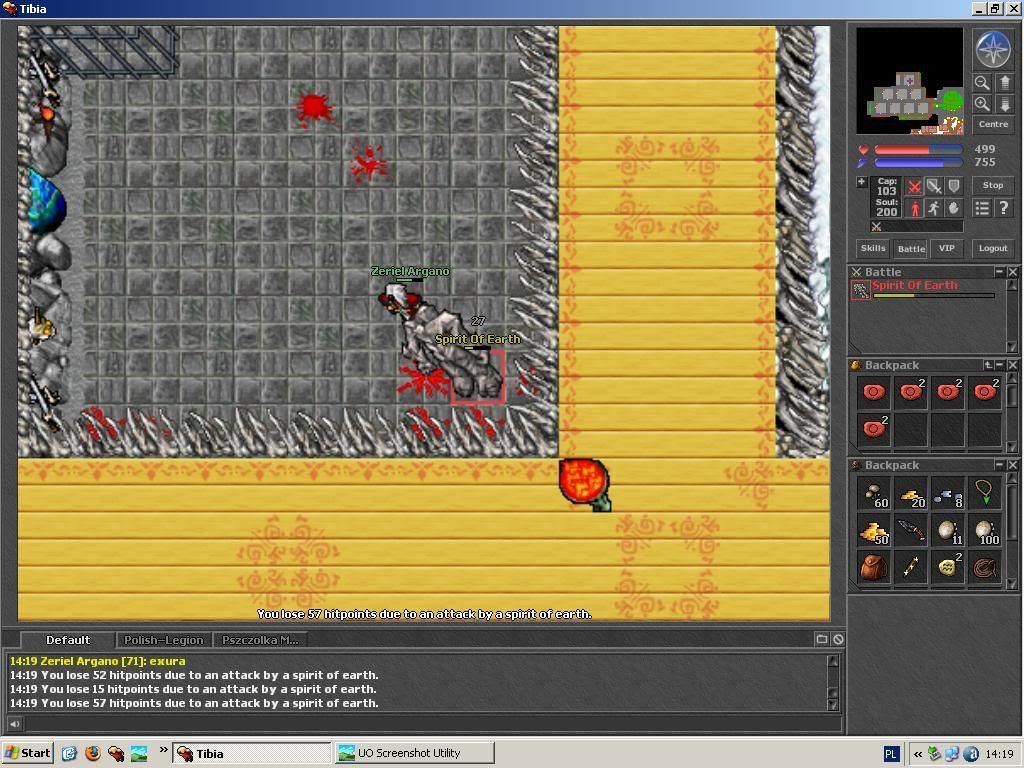Click the PL language indicator in tray
Viewport: 1024px width, 768px height.
(891, 754)
